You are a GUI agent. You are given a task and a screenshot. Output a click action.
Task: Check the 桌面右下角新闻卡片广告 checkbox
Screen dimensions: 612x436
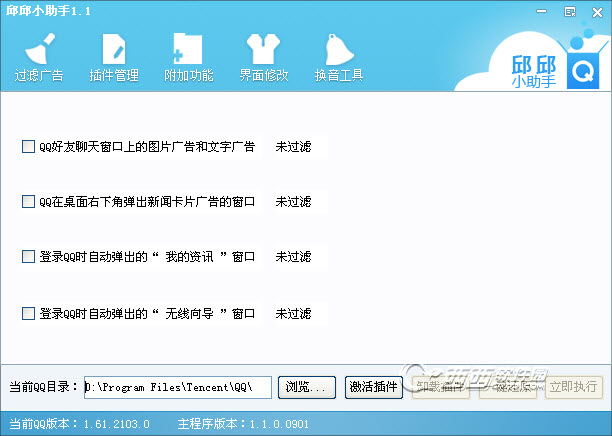pos(28,201)
